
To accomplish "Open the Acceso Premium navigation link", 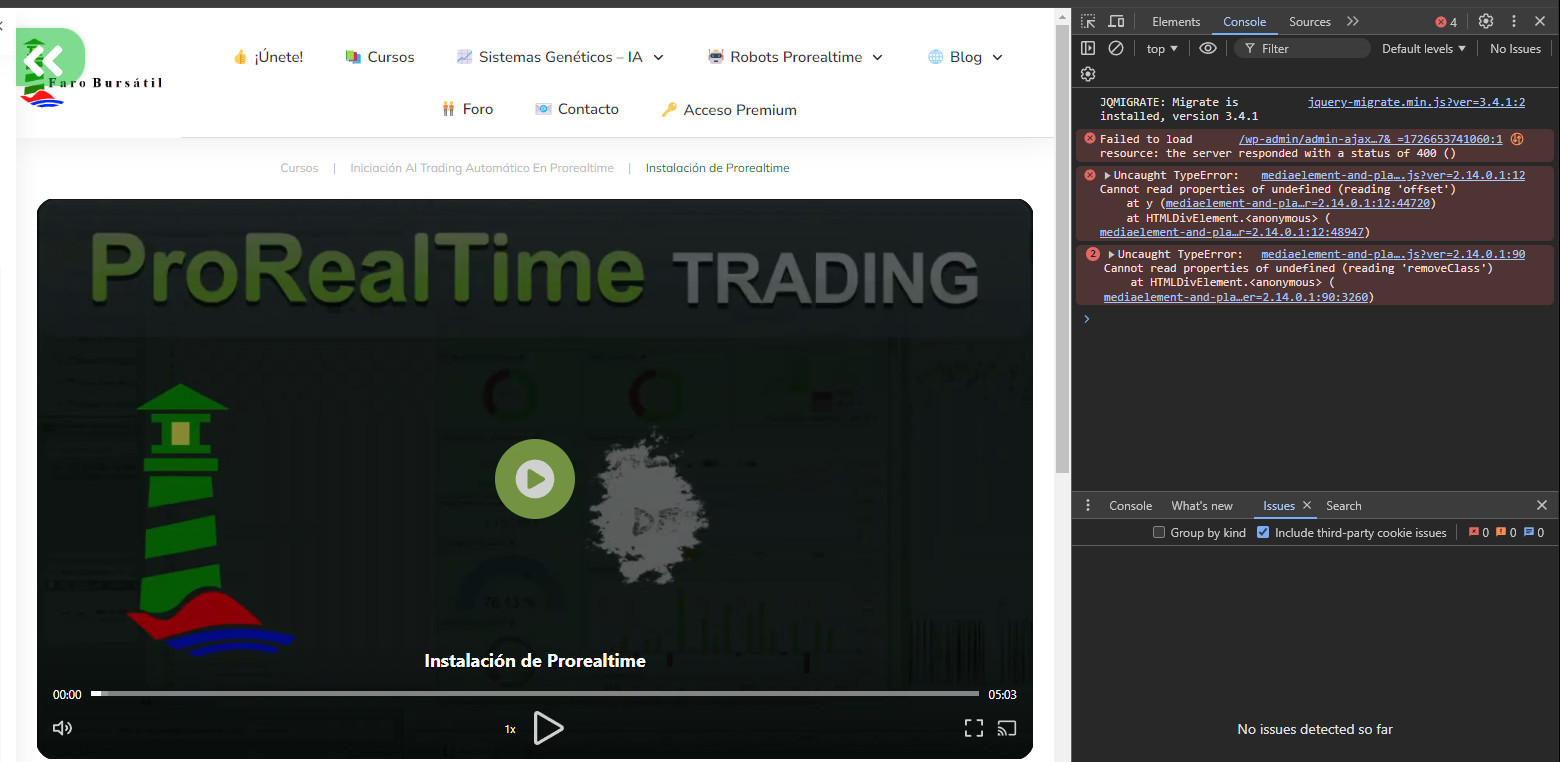I will coord(729,110).
